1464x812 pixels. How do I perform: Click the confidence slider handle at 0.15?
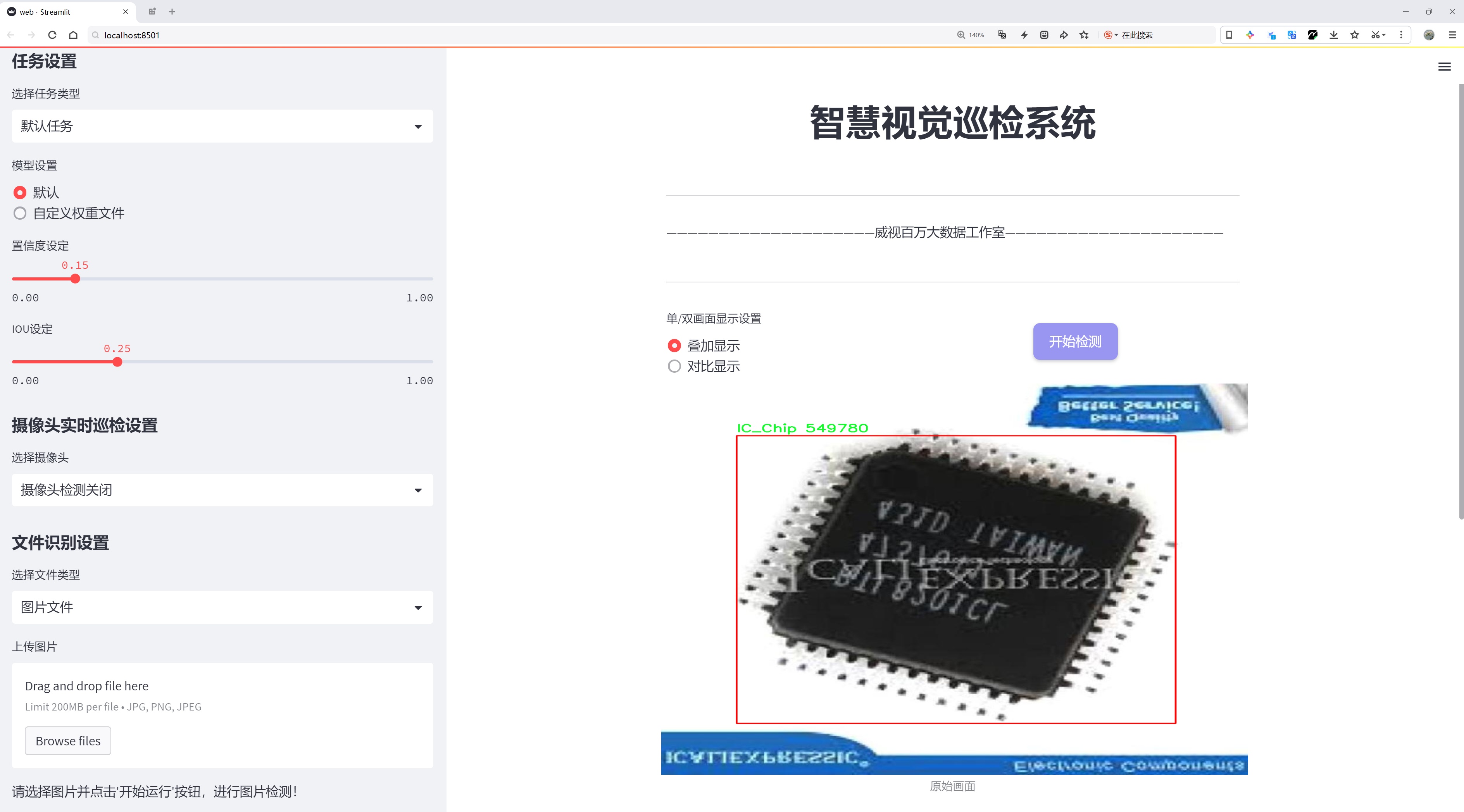click(x=75, y=279)
